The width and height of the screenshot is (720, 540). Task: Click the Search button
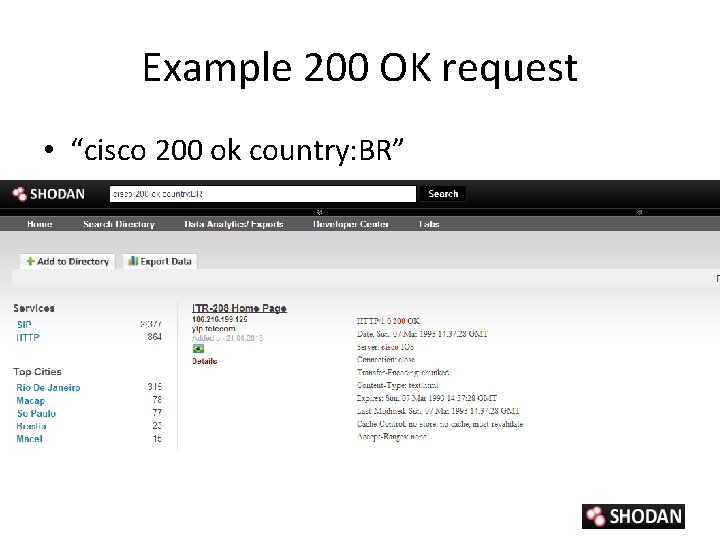pos(443,194)
